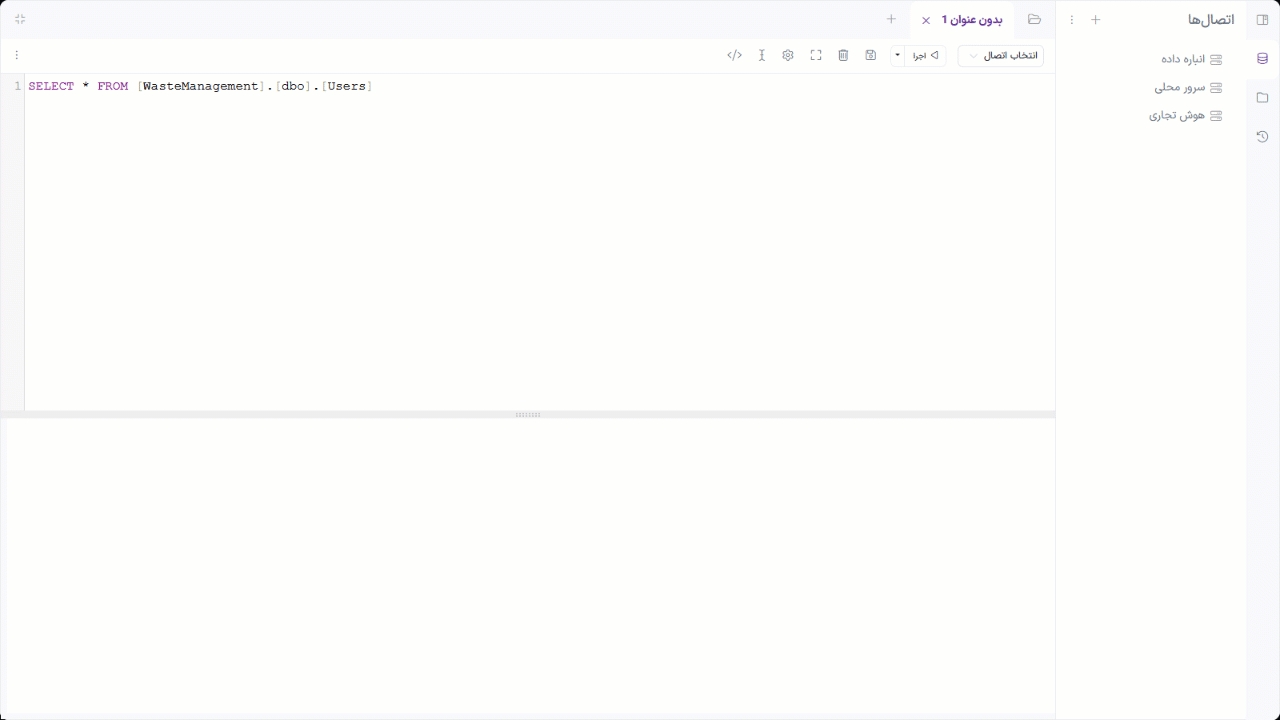Click the trash delete icon in toolbar
1280x720 pixels.
tap(843, 56)
